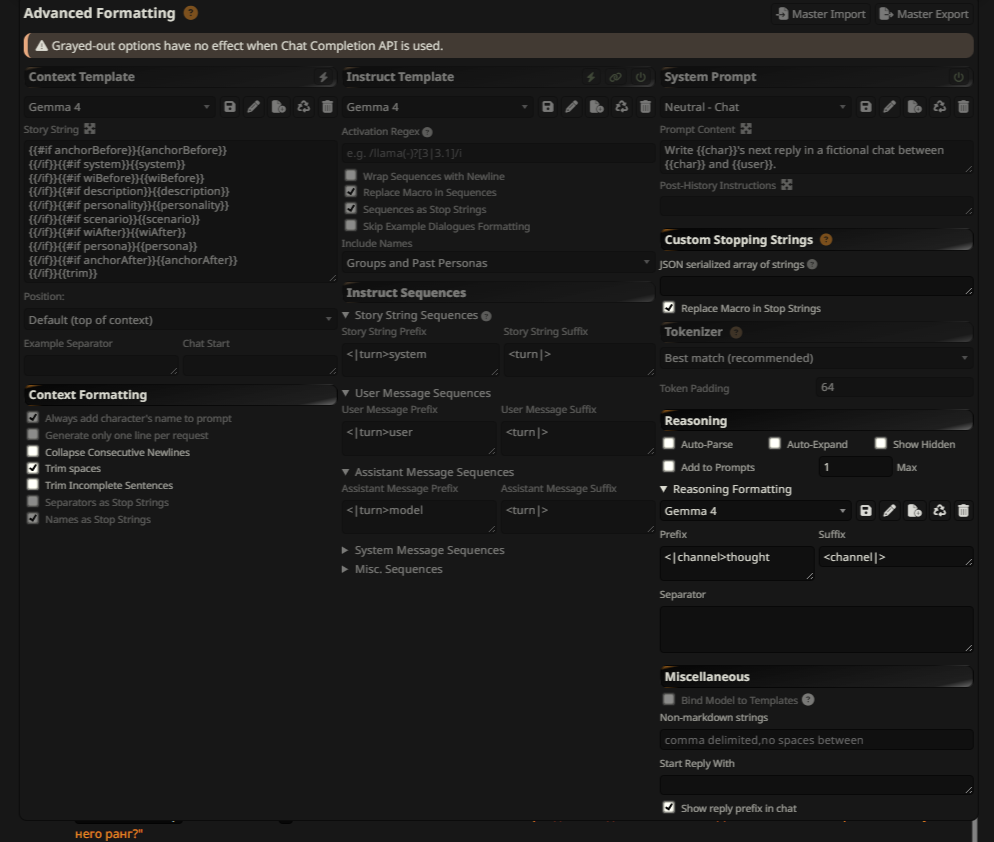
Task: Rename the Instruct Template with pencil icon
Action: point(572,107)
